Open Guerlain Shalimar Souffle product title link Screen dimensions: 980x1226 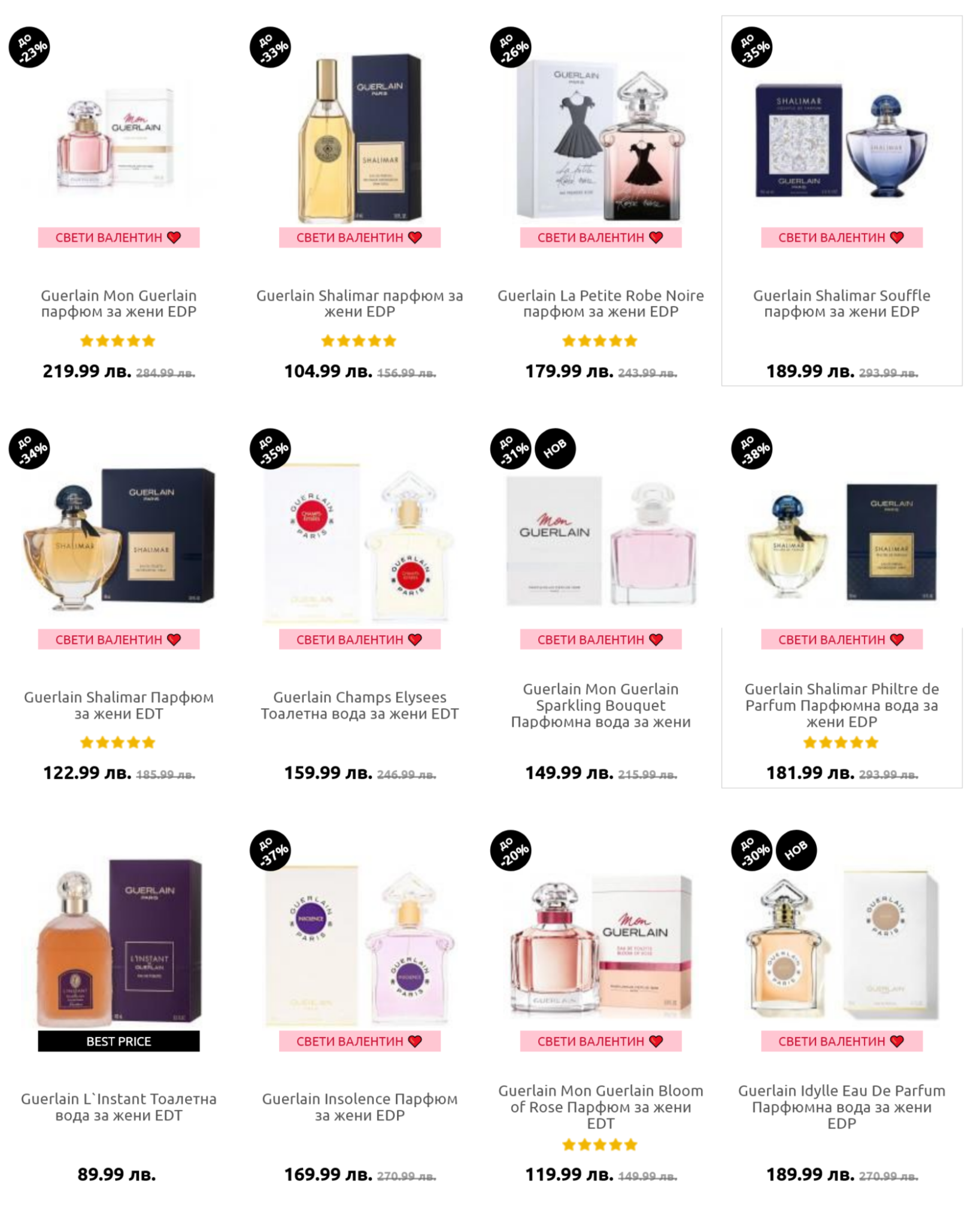841,304
